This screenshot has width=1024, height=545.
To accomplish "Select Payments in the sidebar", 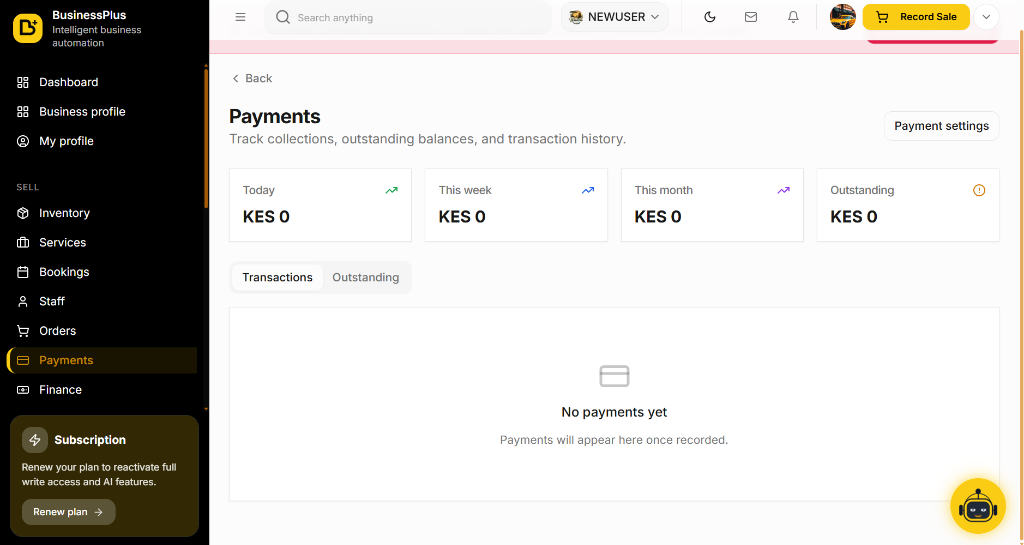I will 103,360.
